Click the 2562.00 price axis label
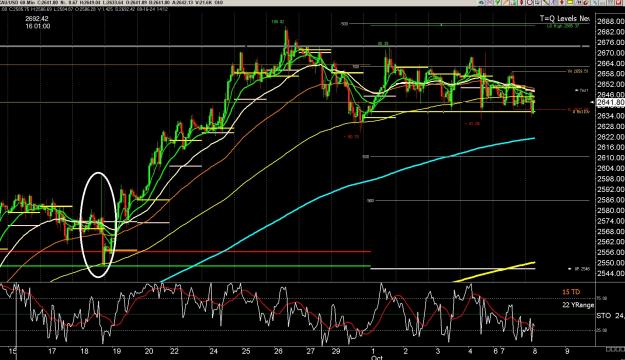 click(x=611, y=242)
